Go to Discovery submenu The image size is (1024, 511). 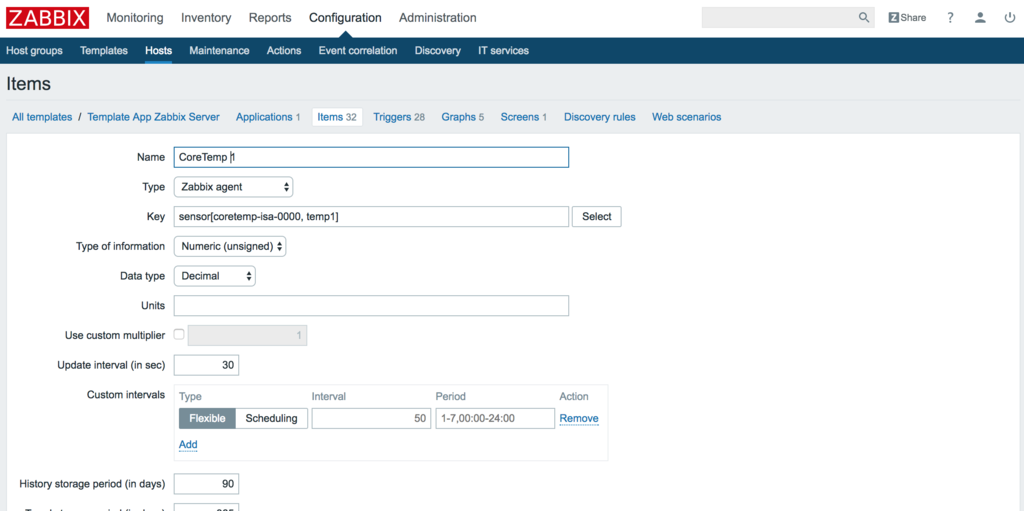click(438, 50)
